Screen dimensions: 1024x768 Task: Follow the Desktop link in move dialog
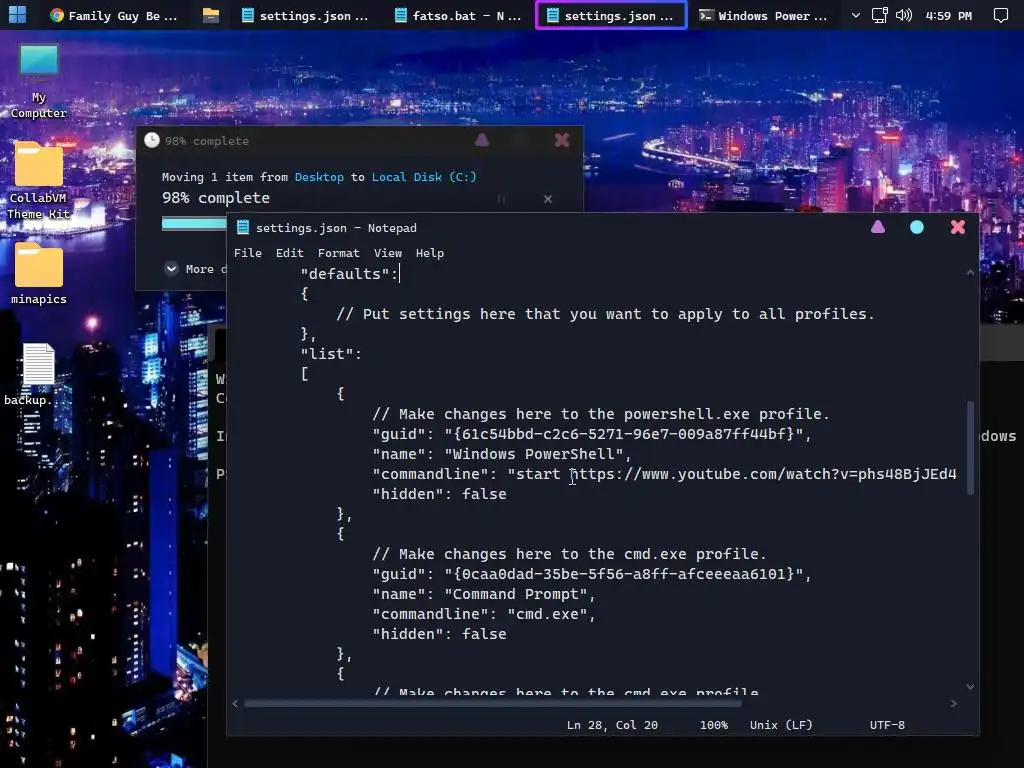(x=319, y=177)
